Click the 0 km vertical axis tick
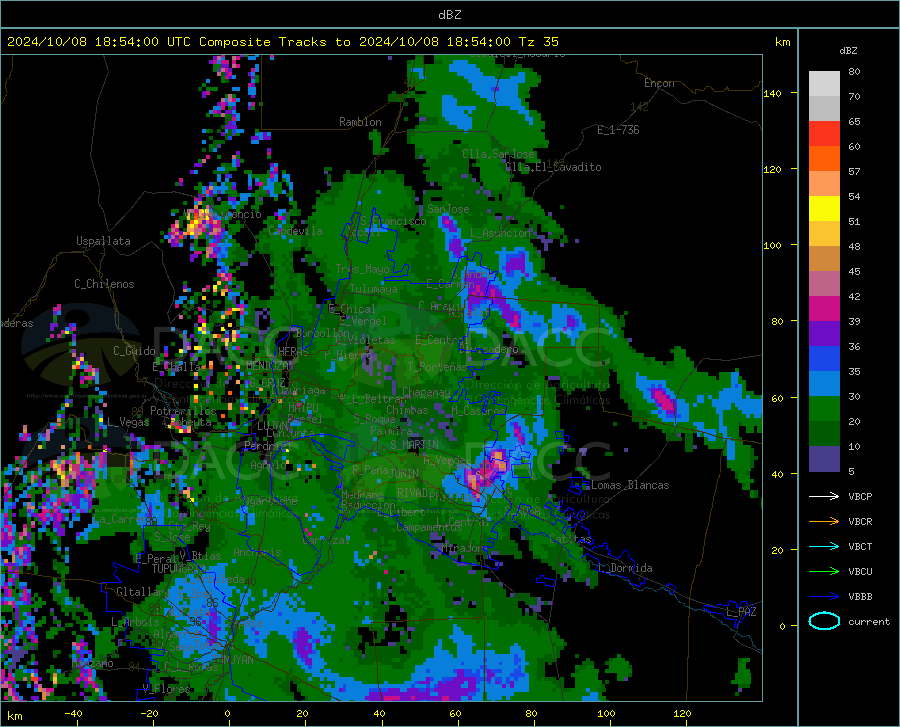Screen dimensions: 900x727 [x=782, y=626]
